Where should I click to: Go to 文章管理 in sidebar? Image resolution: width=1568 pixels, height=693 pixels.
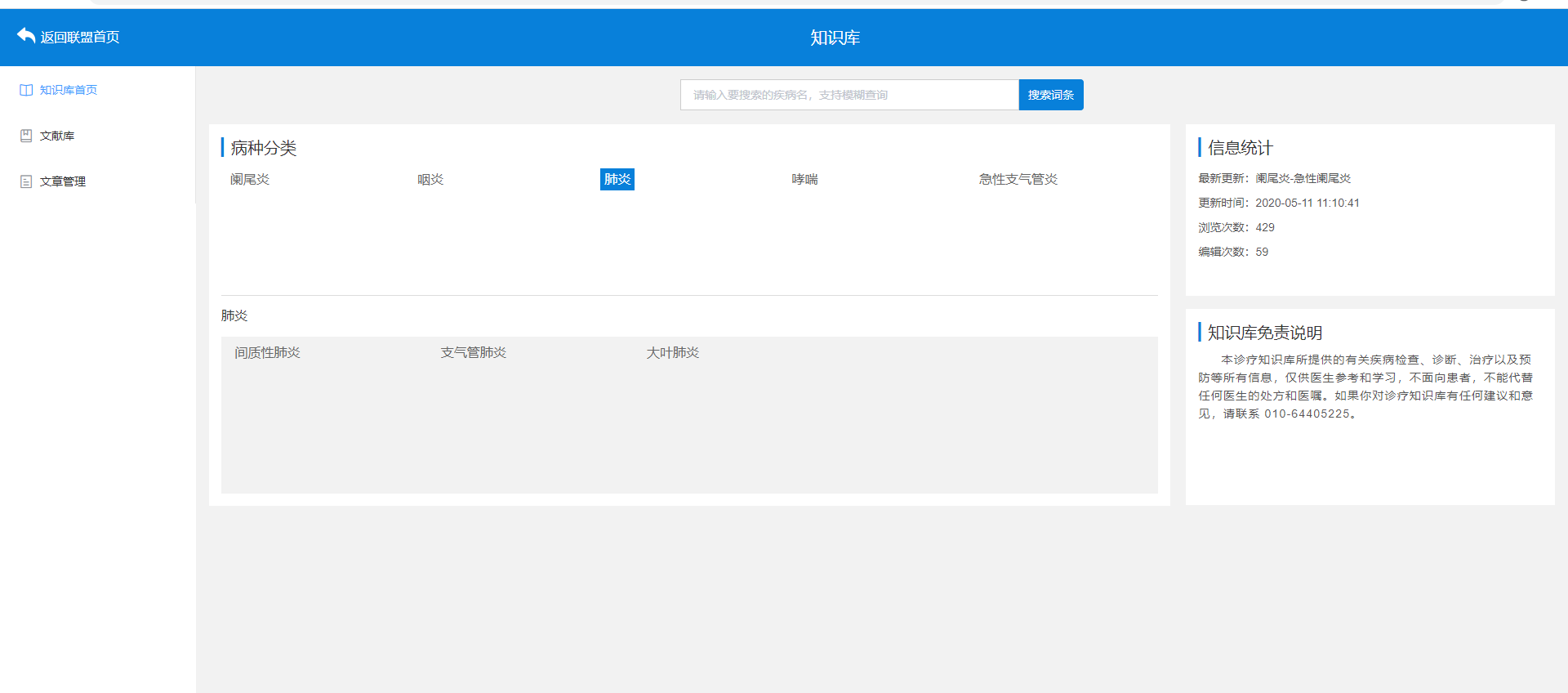[63, 181]
